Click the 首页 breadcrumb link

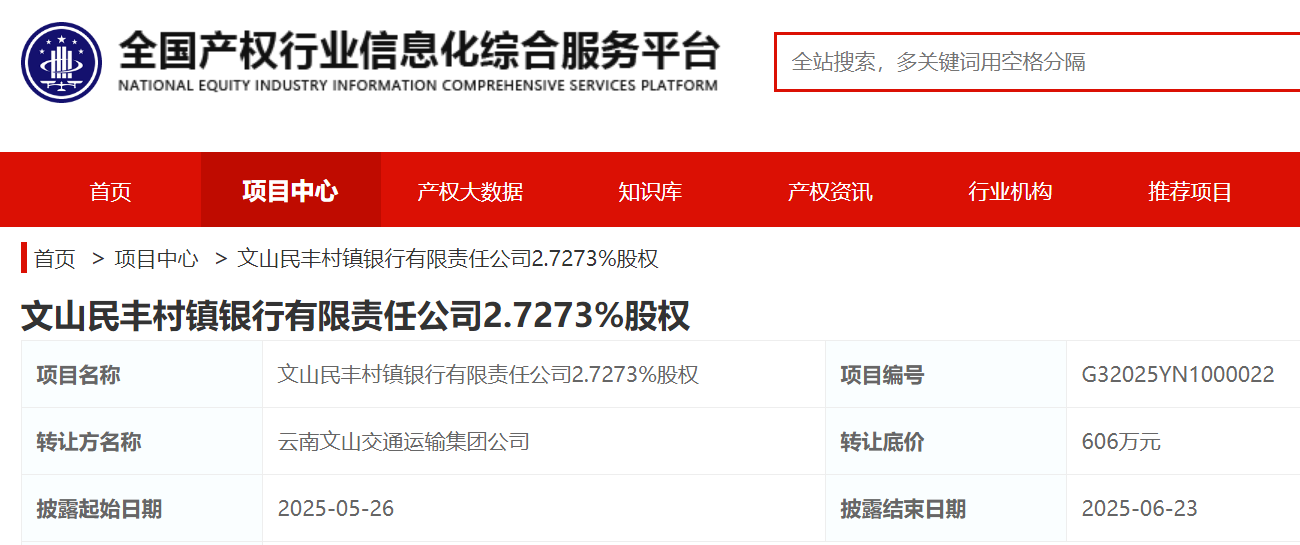[55, 259]
